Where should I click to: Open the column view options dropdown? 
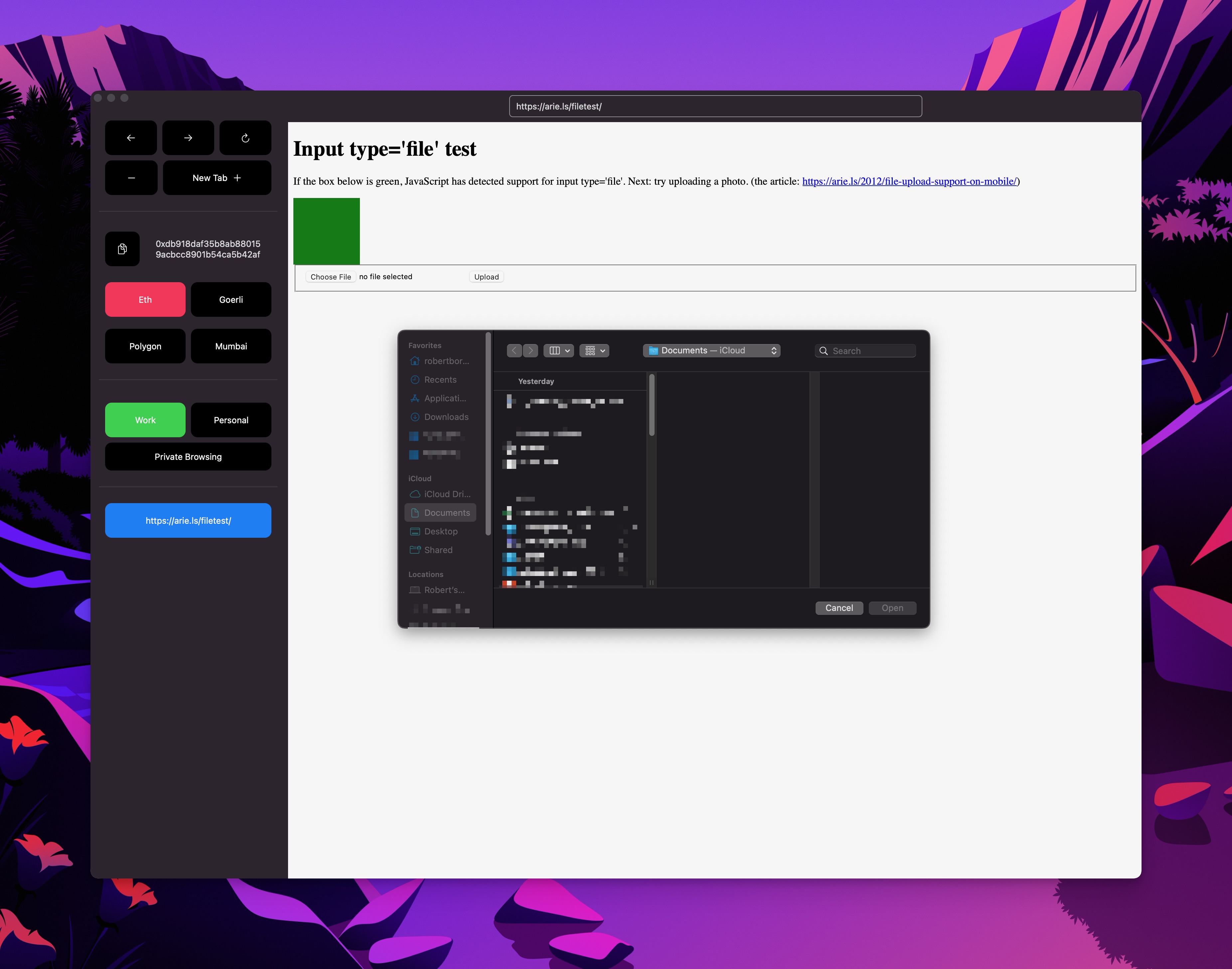[x=558, y=351]
